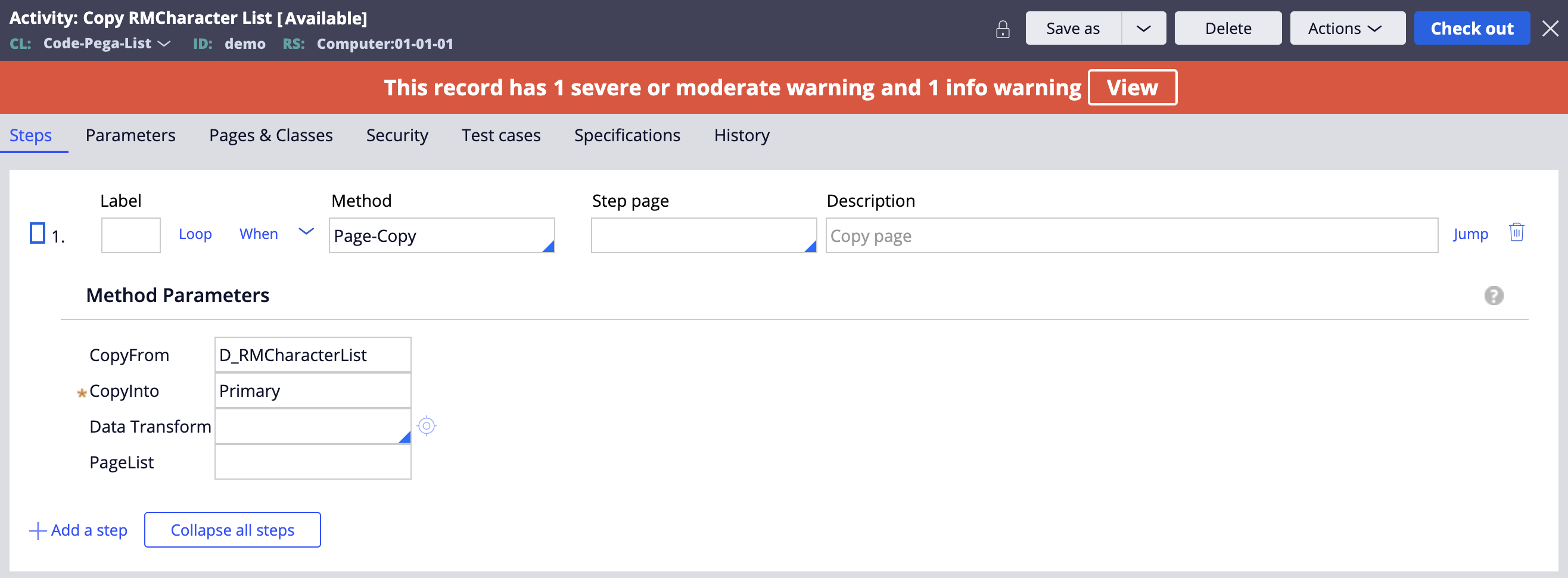Click the Check out button

click(1471, 29)
